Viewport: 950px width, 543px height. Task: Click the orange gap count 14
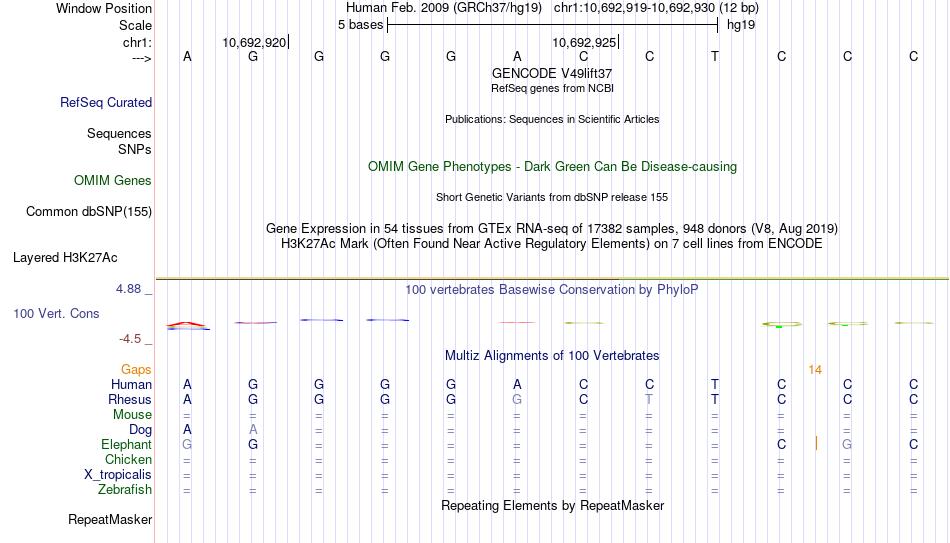click(815, 370)
